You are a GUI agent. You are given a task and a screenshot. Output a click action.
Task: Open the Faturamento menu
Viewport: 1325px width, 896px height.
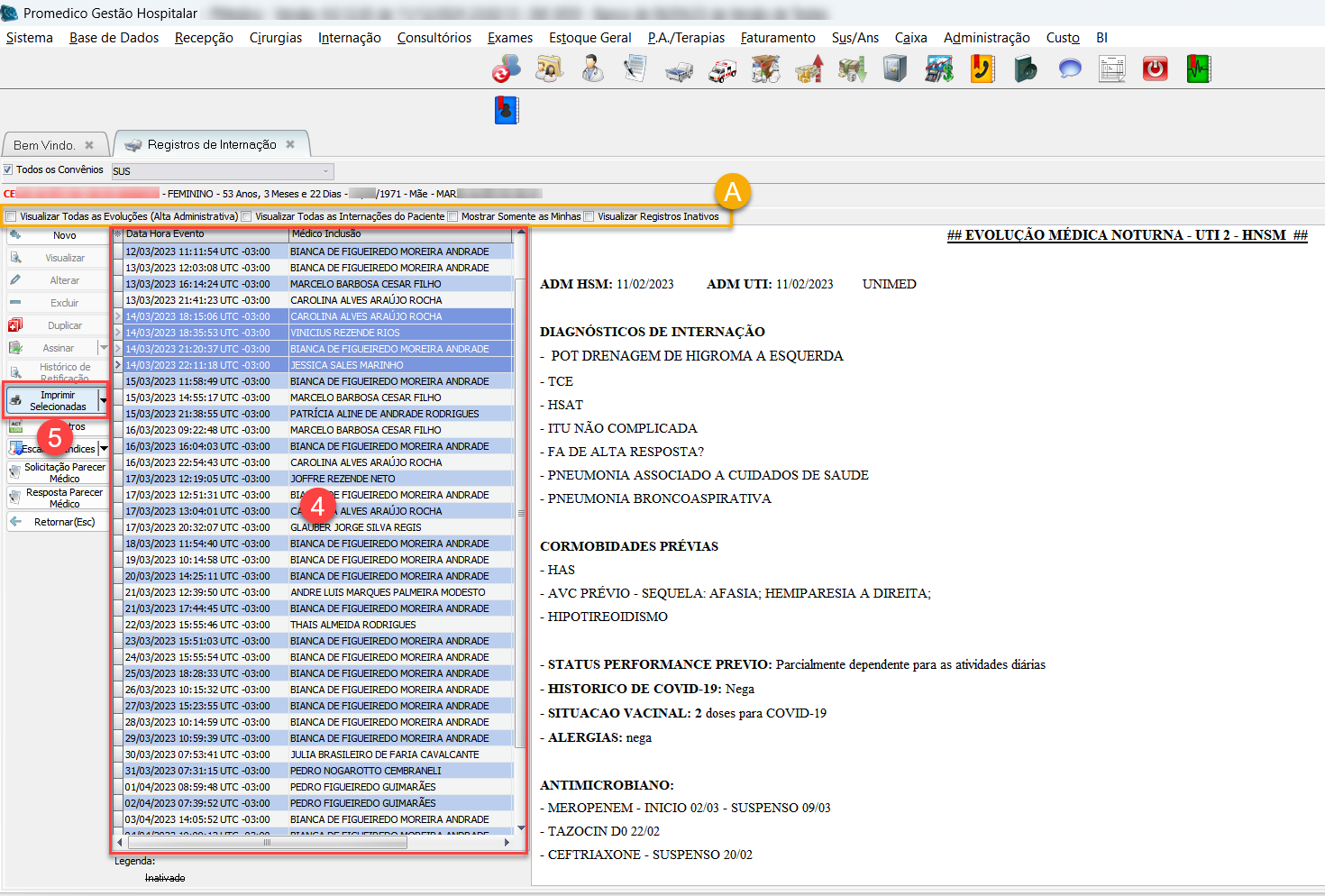(777, 38)
